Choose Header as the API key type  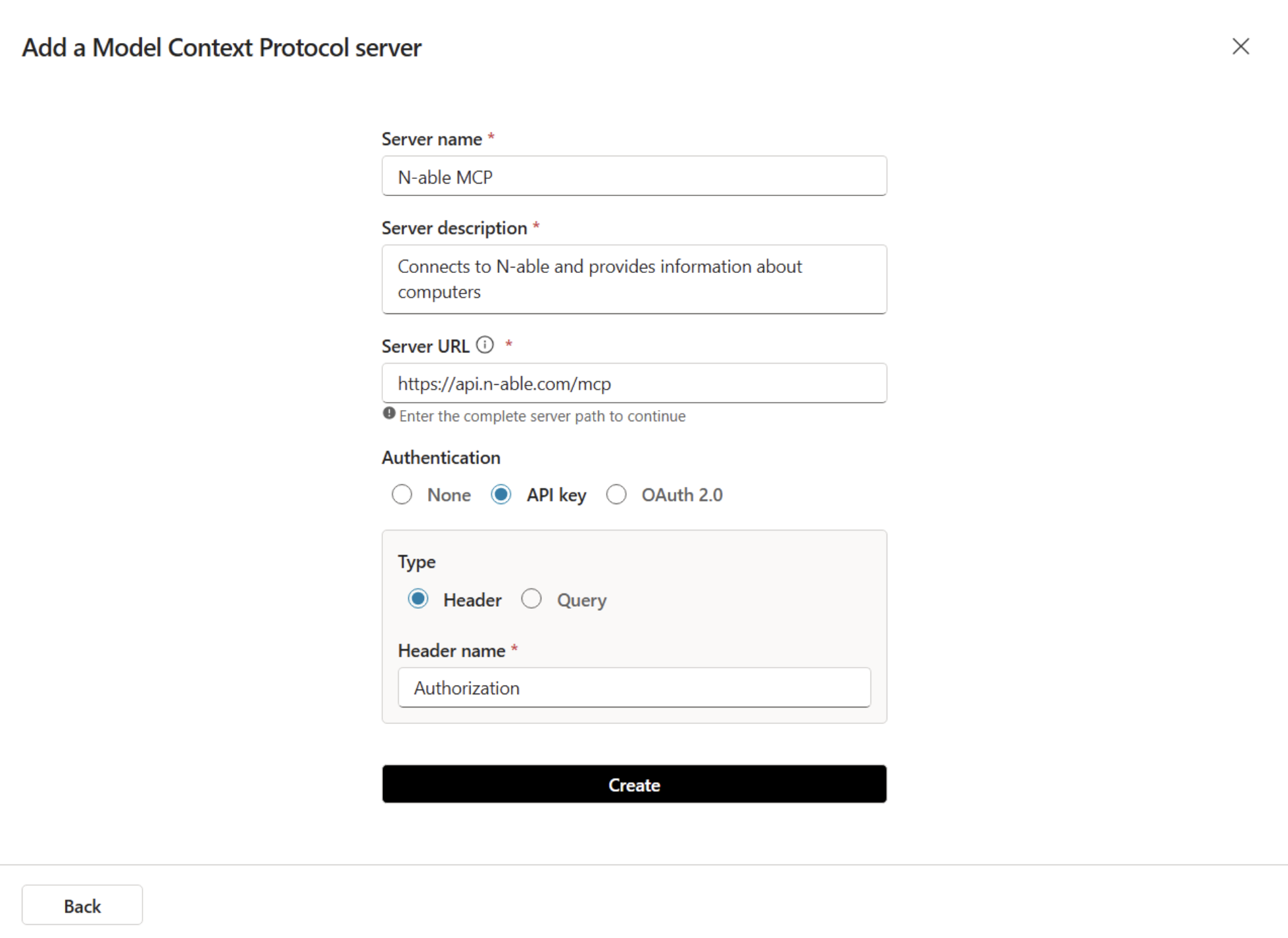pos(419,599)
